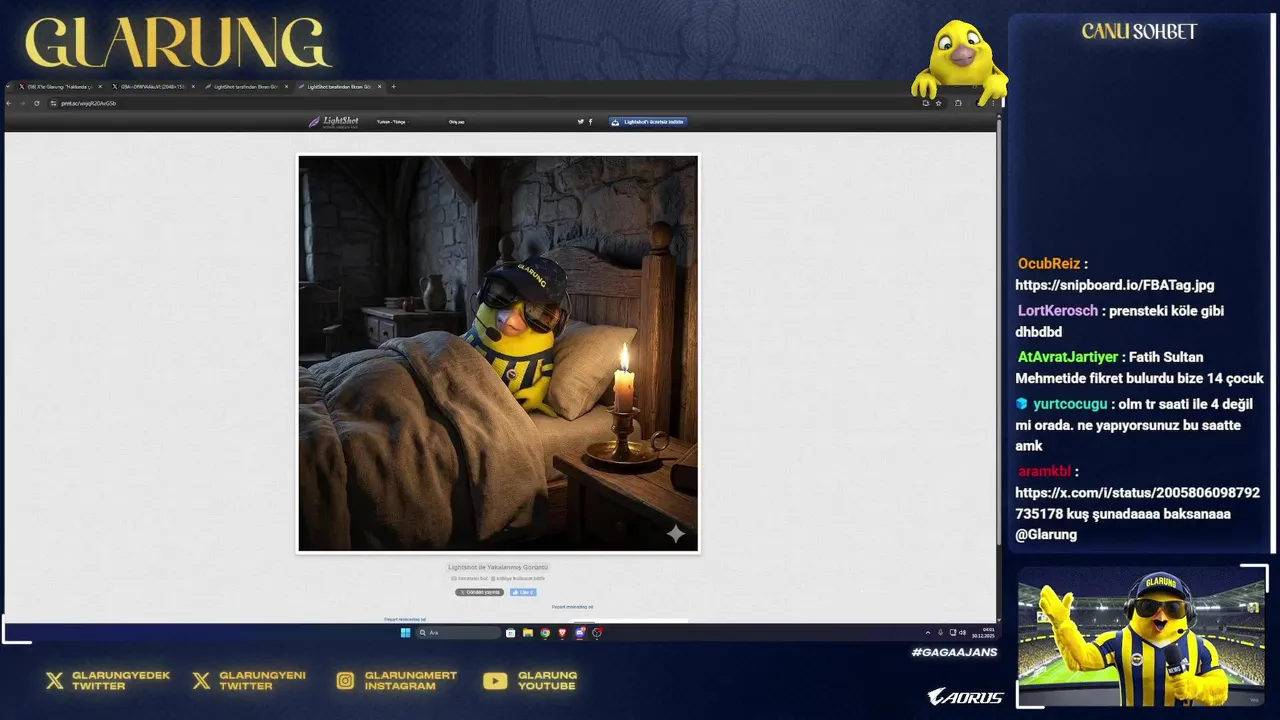Go back in browser history
This screenshot has height=720, width=1280.
(9, 103)
